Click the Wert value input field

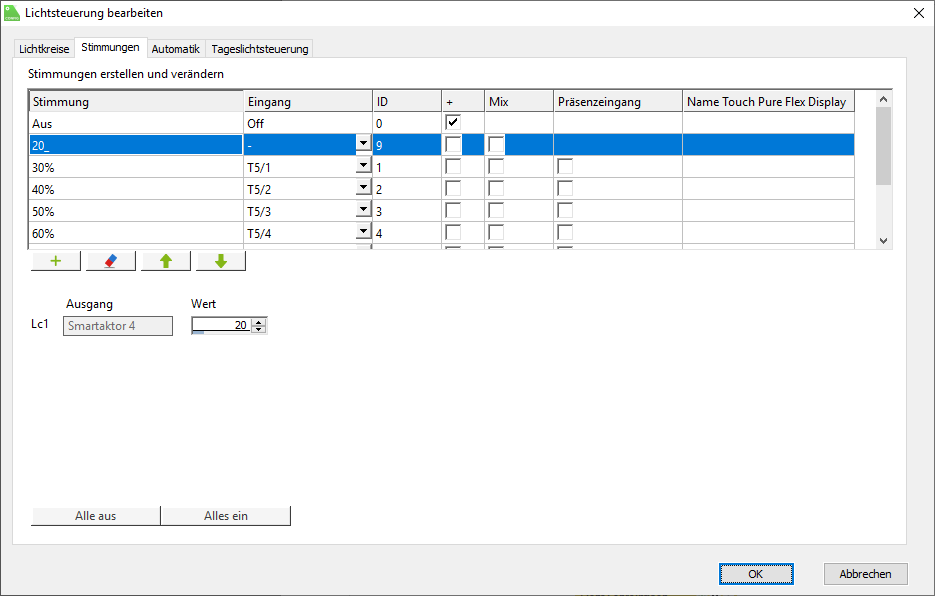(x=220, y=325)
